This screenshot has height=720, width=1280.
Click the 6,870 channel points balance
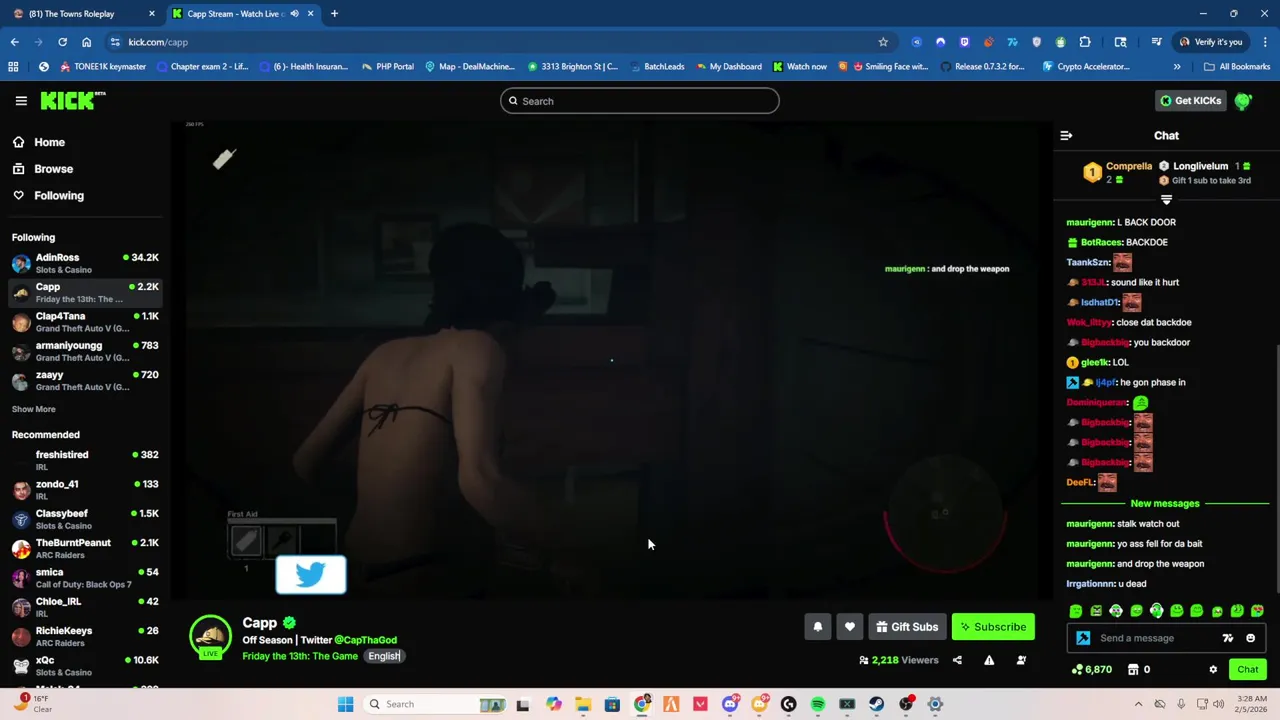(x=1091, y=669)
